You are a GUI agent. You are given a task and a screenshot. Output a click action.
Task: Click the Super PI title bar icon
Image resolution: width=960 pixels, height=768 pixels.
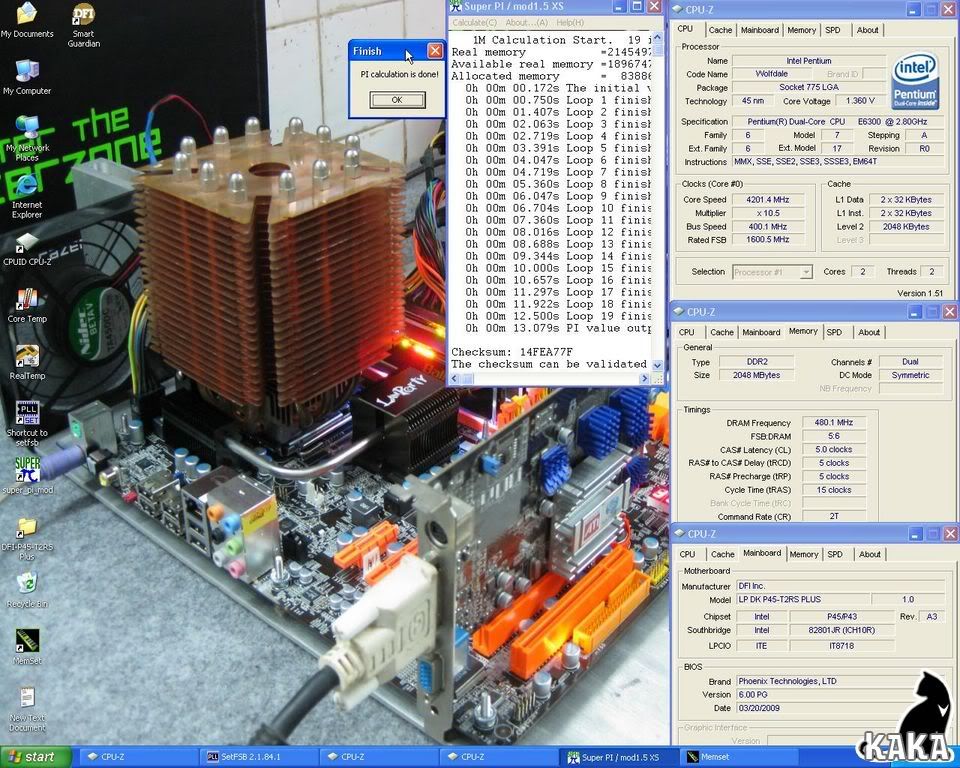click(x=456, y=7)
